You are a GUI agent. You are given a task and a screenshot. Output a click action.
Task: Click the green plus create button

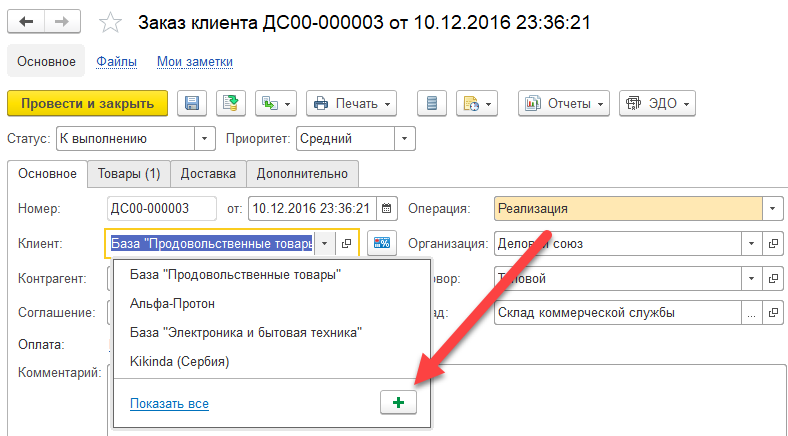[399, 402]
